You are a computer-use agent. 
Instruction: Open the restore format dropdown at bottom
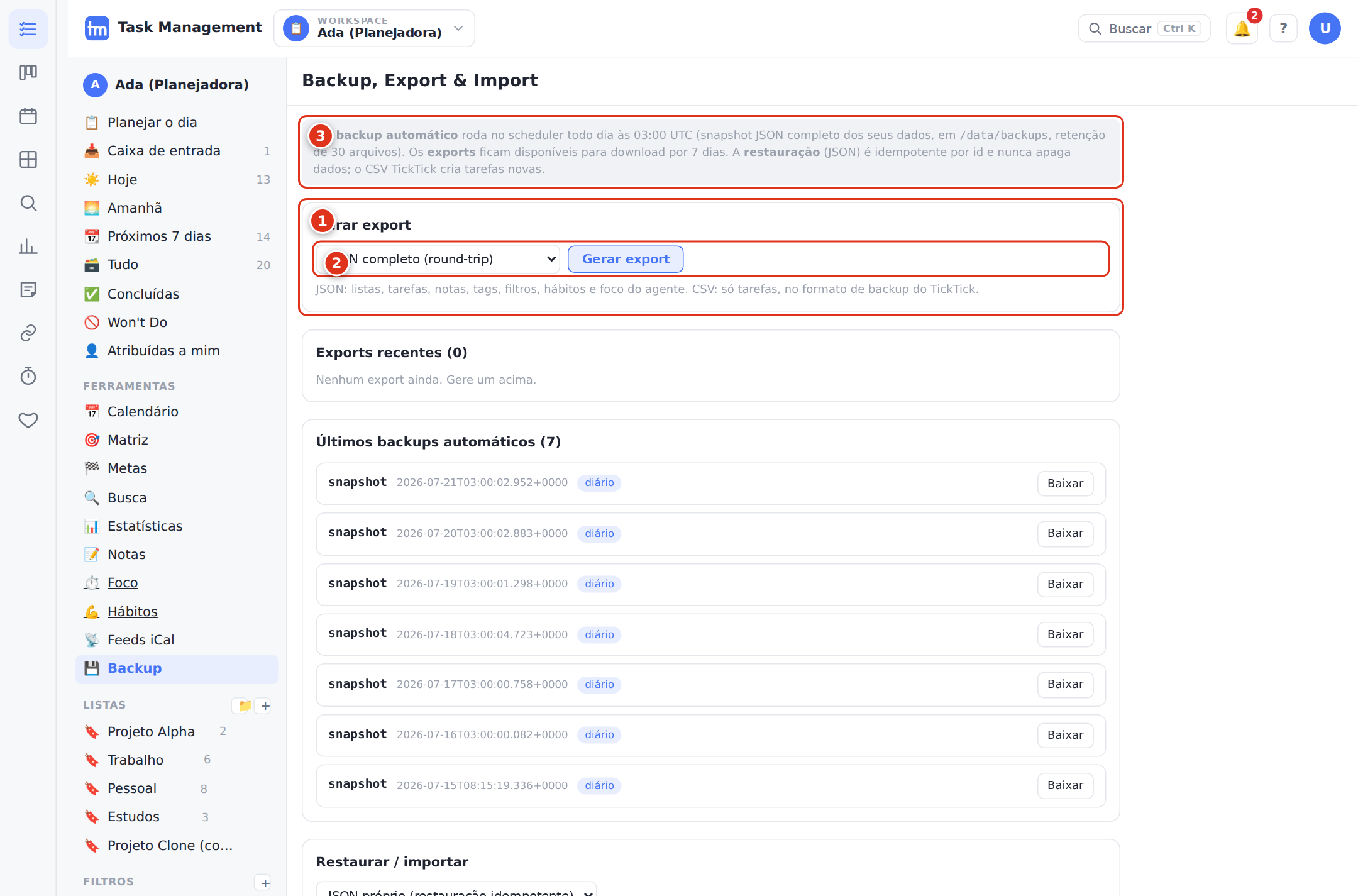[456, 889]
